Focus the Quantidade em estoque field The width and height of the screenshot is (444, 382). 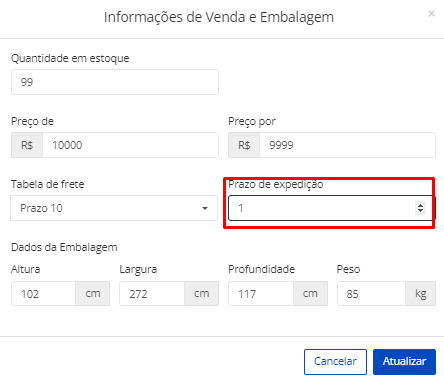tap(115, 82)
